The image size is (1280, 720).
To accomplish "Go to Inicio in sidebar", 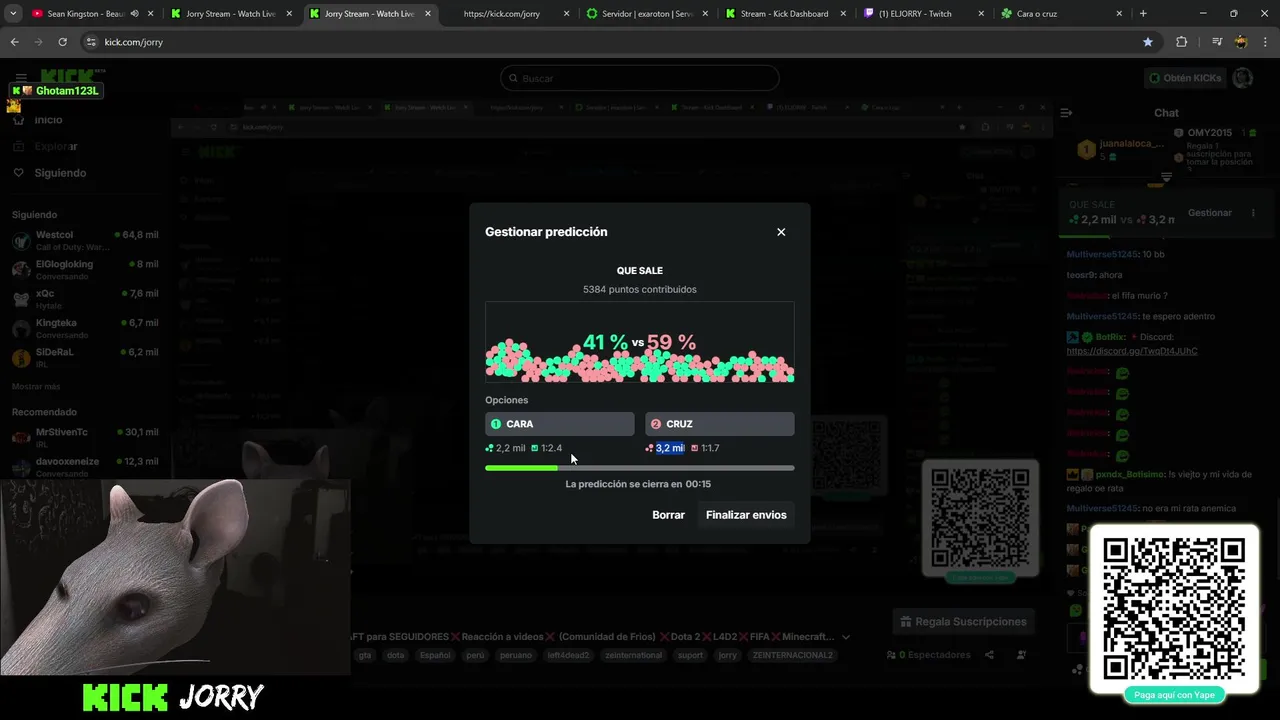I will [49, 120].
